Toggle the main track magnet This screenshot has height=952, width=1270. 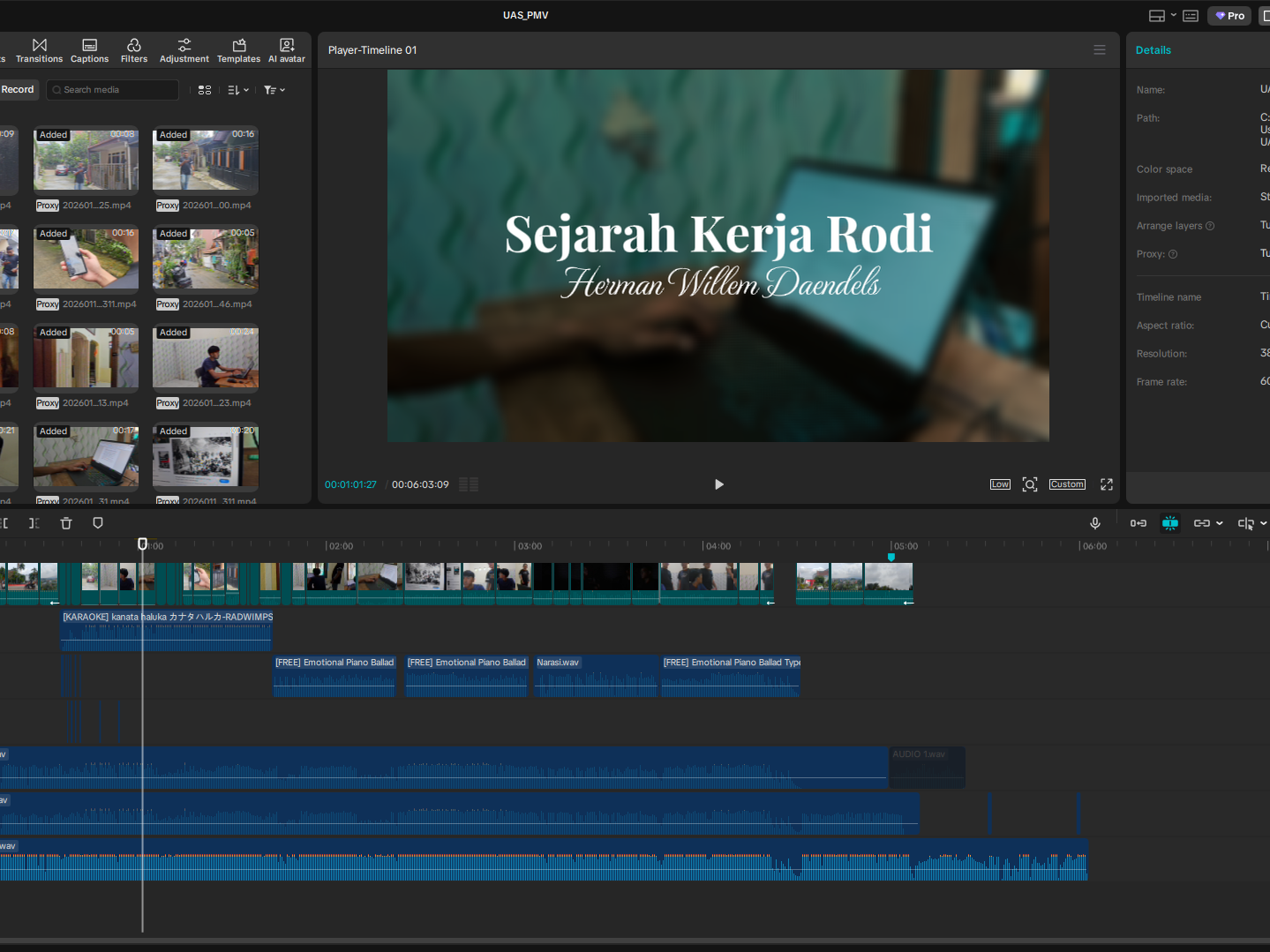click(1138, 523)
